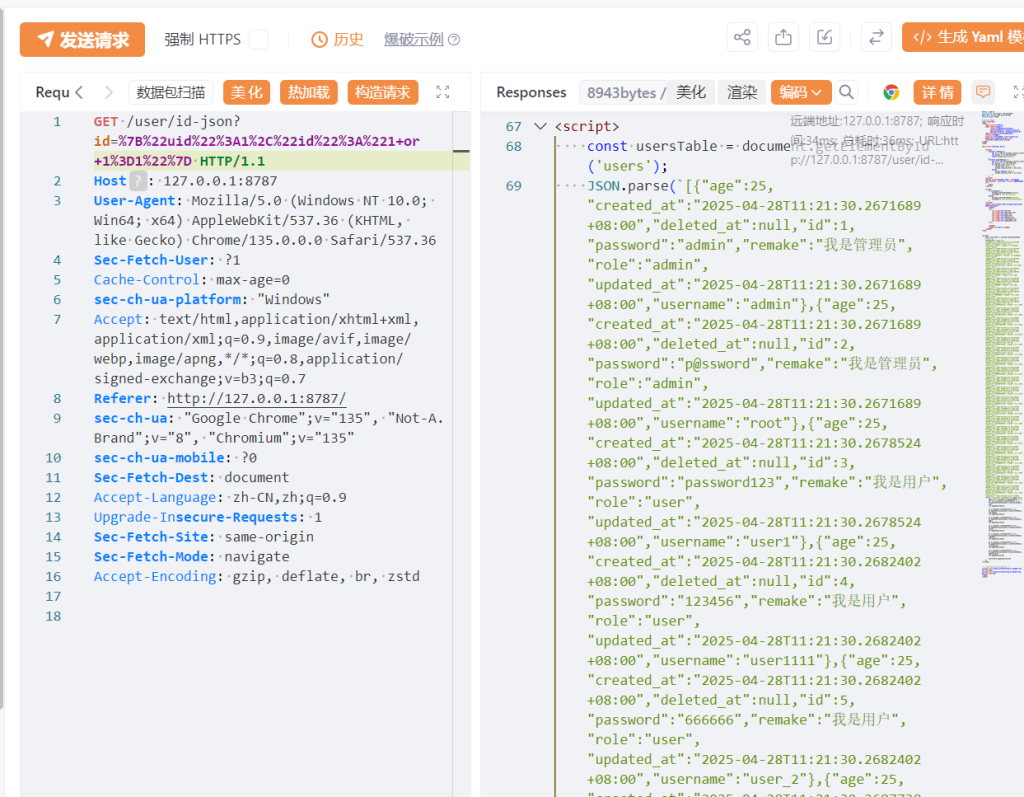Click 构造请求 build request button

point(383,92)
